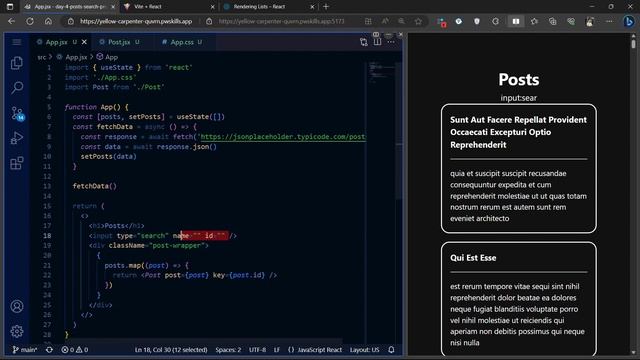Click line number 18 in gutter
Viewport: 640px width, 360px height.
click(47, 236)
